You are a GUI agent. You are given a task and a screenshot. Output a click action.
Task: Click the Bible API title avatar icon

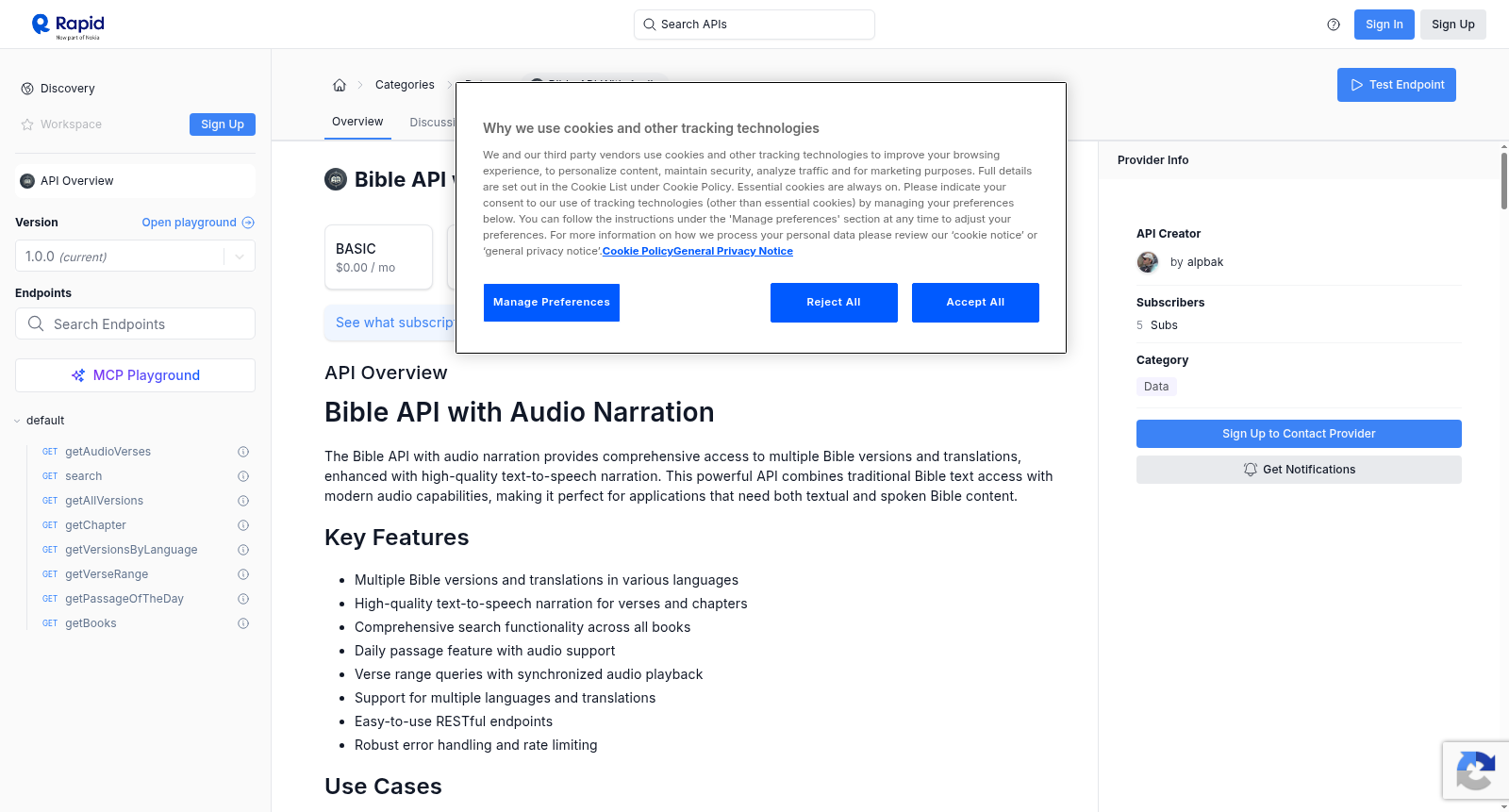[x=336, y=179]
